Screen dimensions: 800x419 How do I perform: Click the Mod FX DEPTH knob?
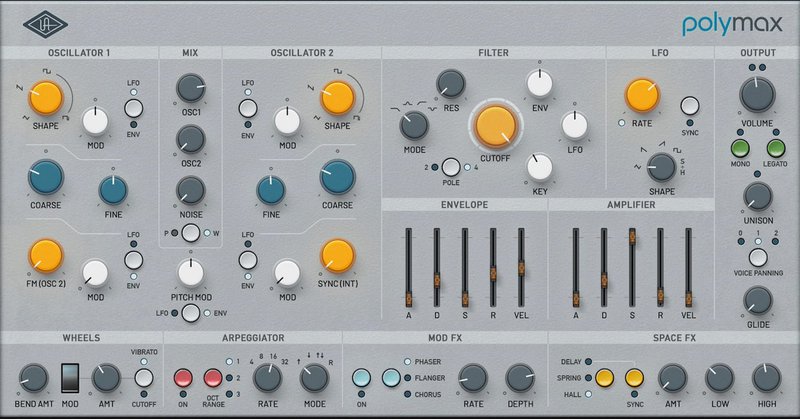pos(520,378)
